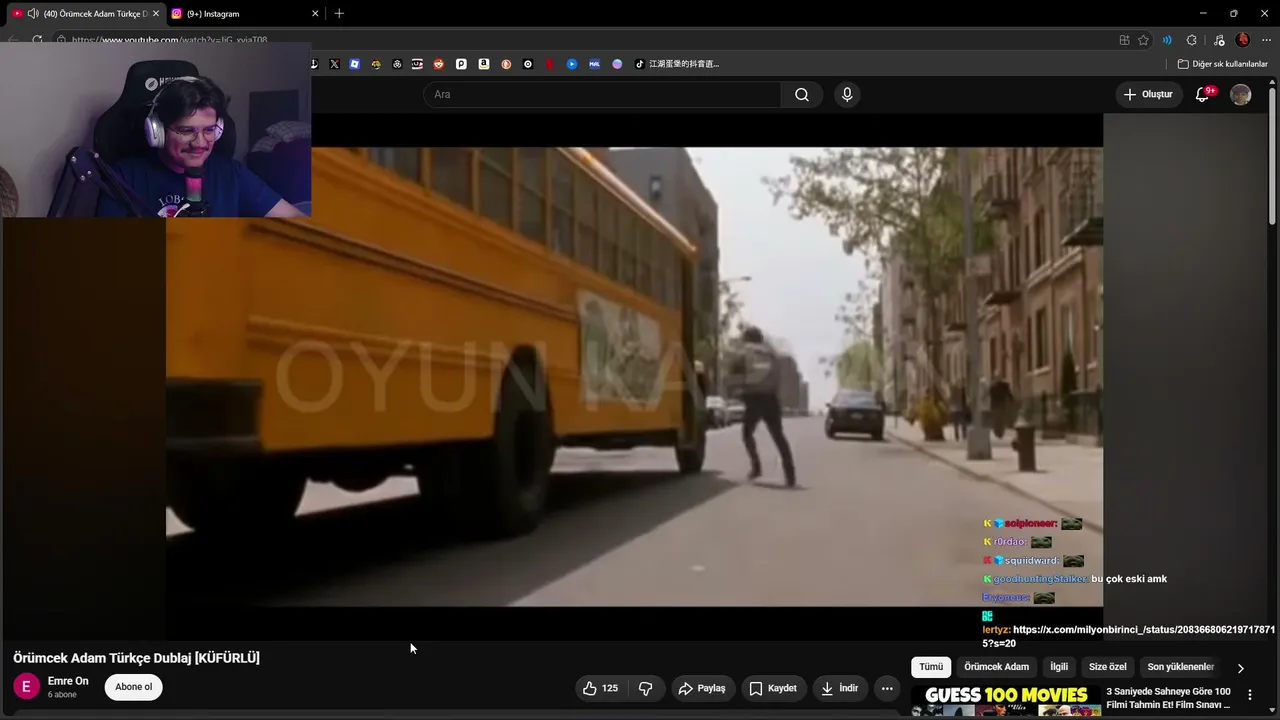Open browser extensions menu

(x=1191, y=40)
